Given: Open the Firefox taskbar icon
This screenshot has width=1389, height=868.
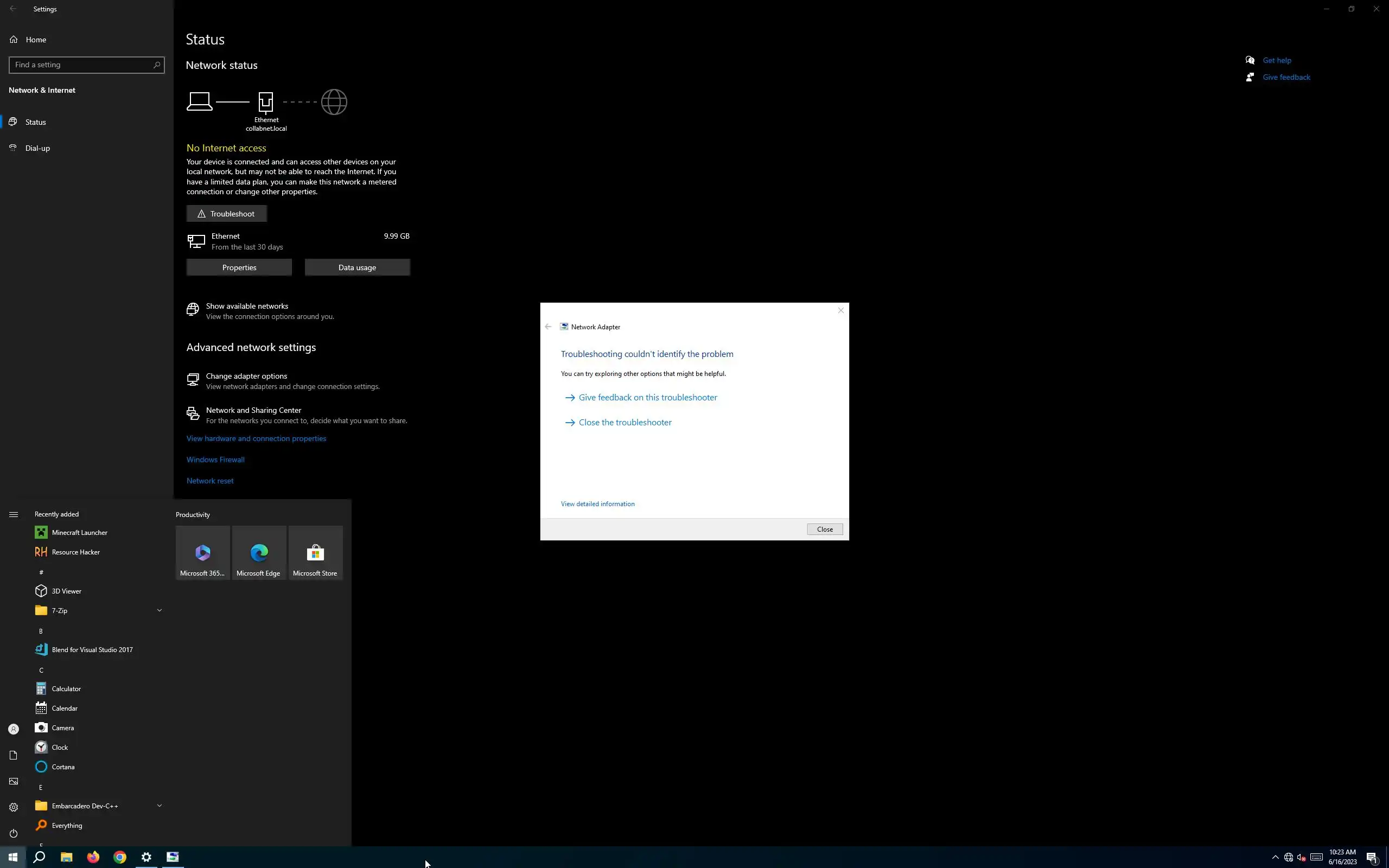Looking at the screenshot, I should tap(93, 857).
